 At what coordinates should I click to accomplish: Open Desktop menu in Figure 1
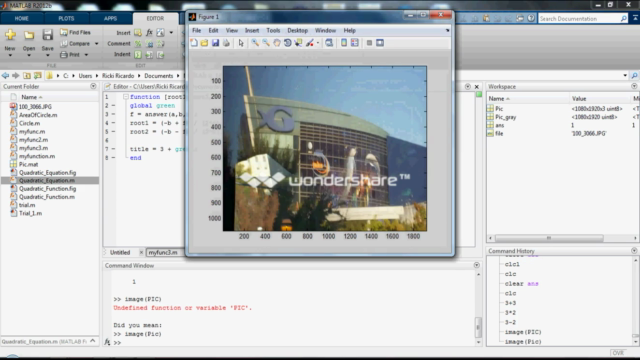click(x=298, y=31)
